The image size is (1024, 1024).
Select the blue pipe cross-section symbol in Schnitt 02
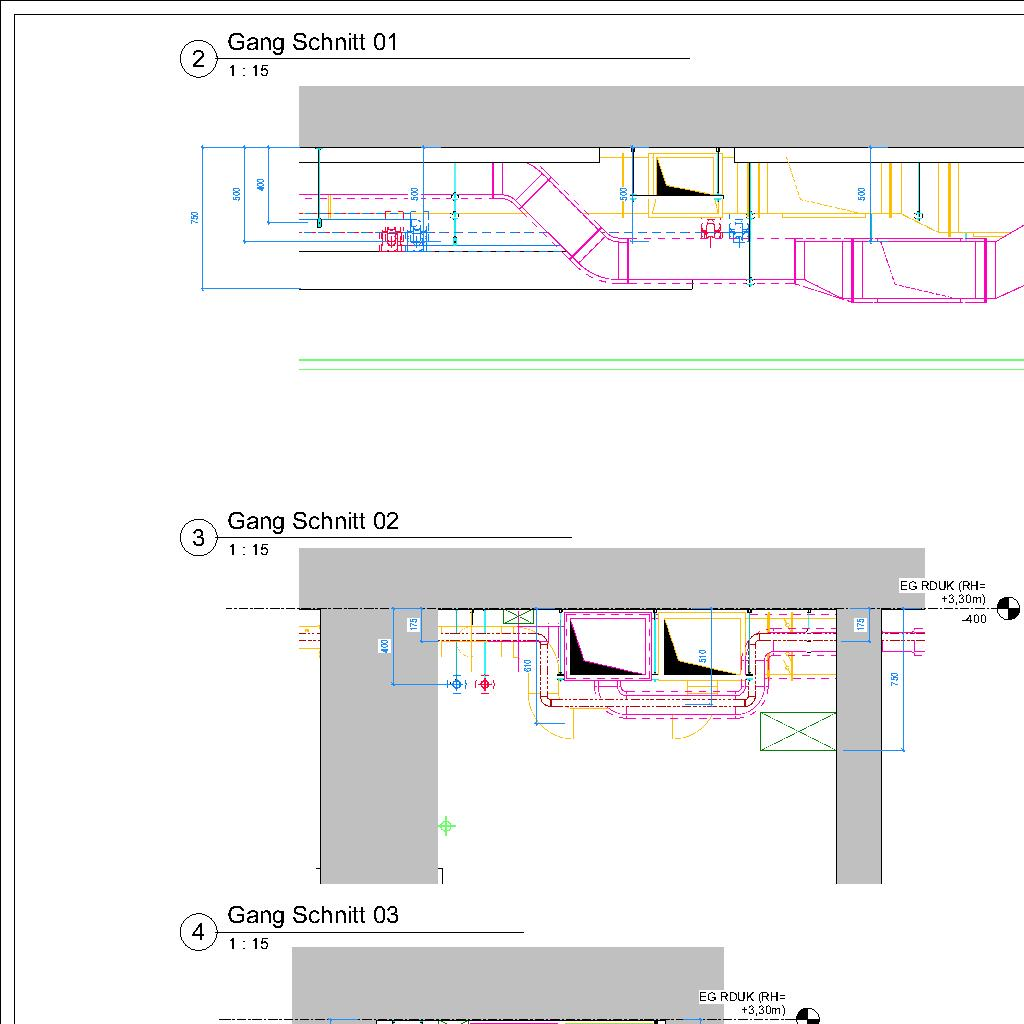pos(457,684)
